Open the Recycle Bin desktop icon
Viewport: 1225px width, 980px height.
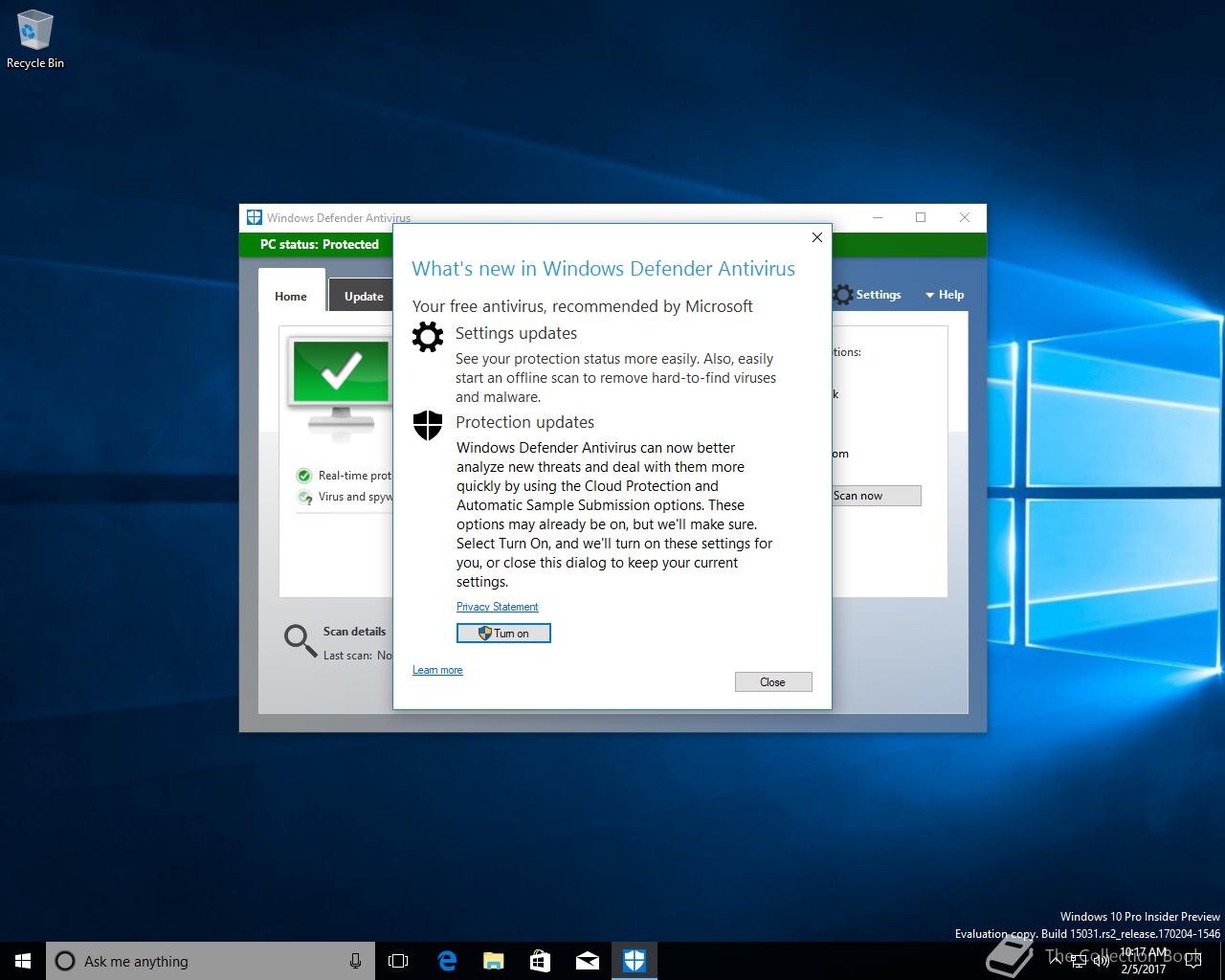(35, 39)
